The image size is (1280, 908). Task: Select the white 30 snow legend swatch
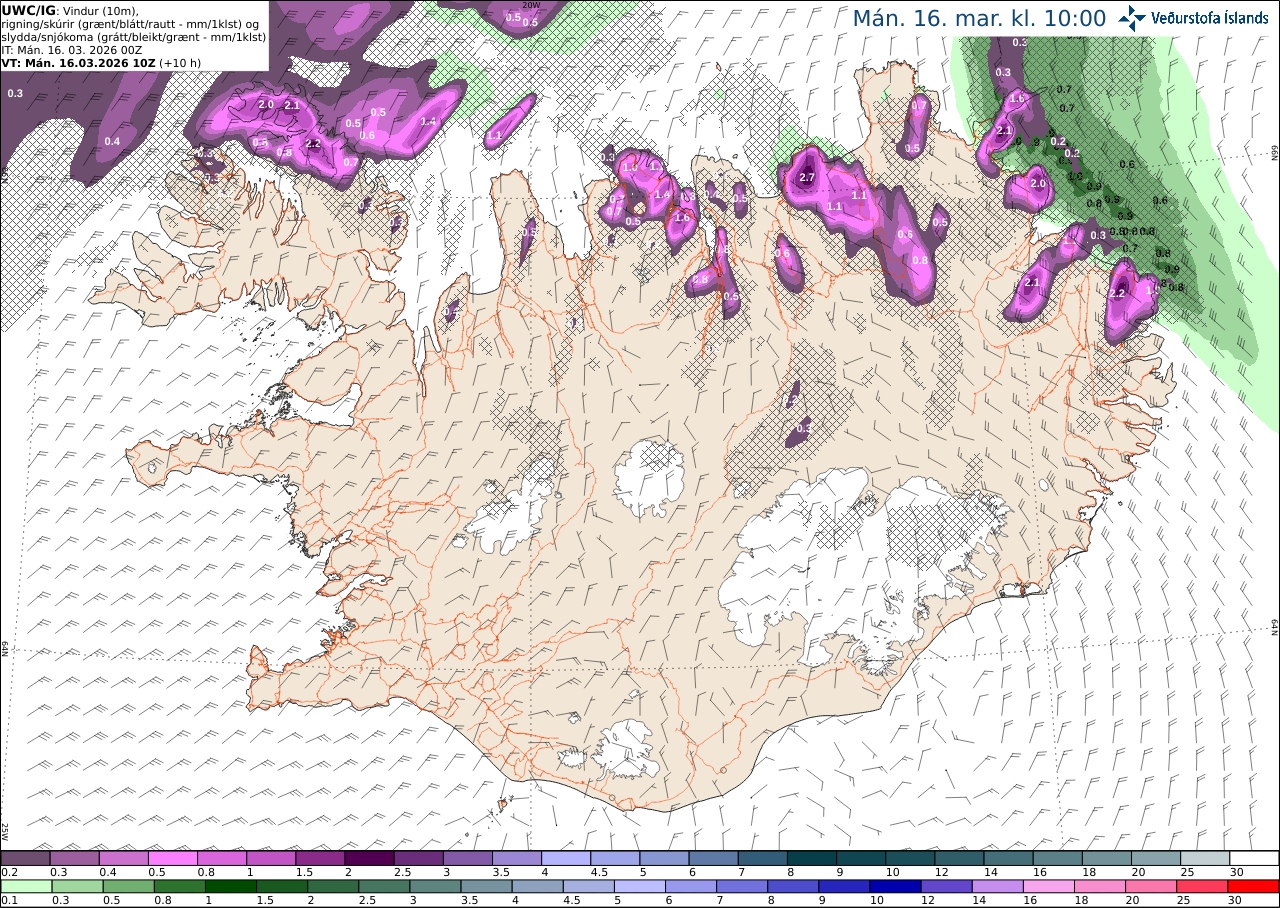pyautogui.click(x=1254, y=858)
